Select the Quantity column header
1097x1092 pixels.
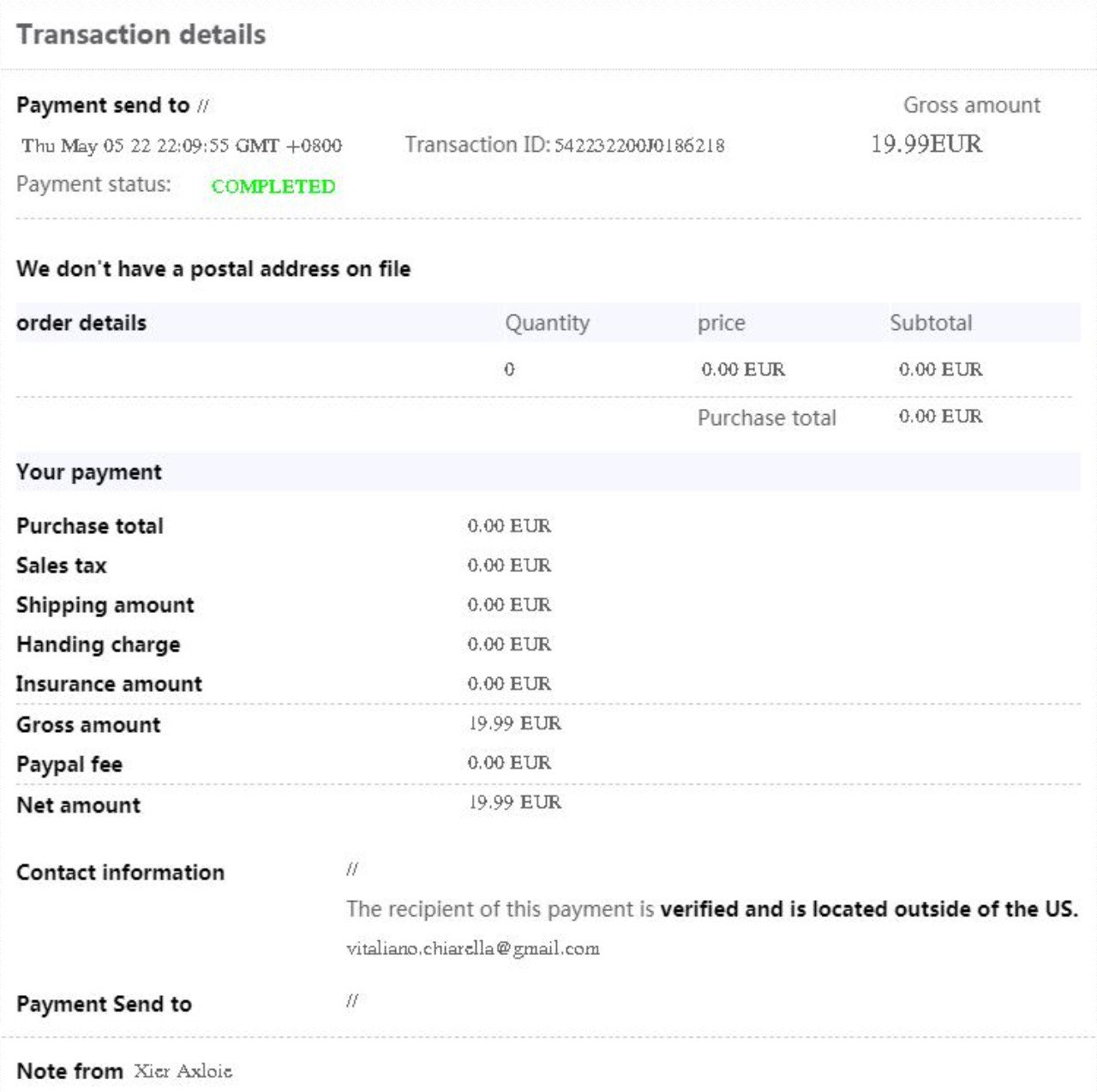(x=547, y=323)
